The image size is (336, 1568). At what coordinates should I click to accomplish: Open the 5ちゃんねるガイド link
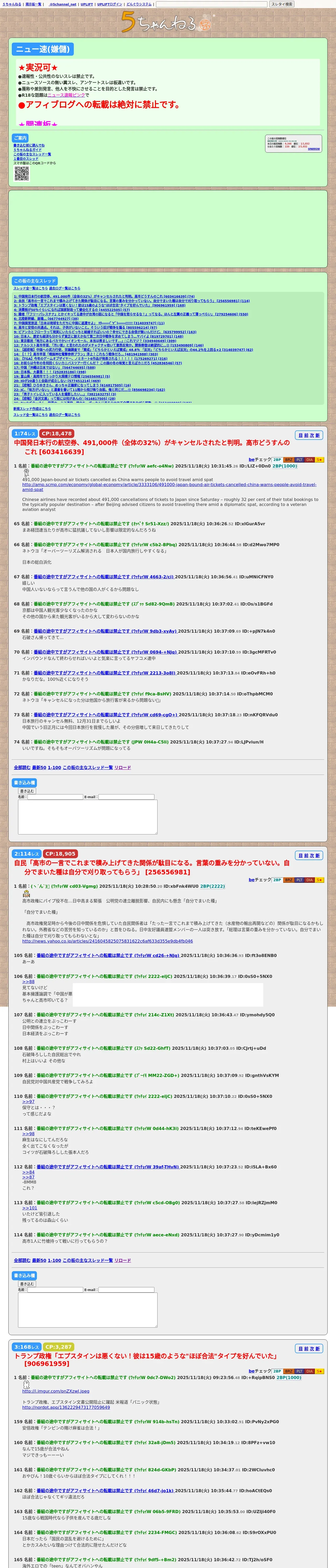pos(27,150)
